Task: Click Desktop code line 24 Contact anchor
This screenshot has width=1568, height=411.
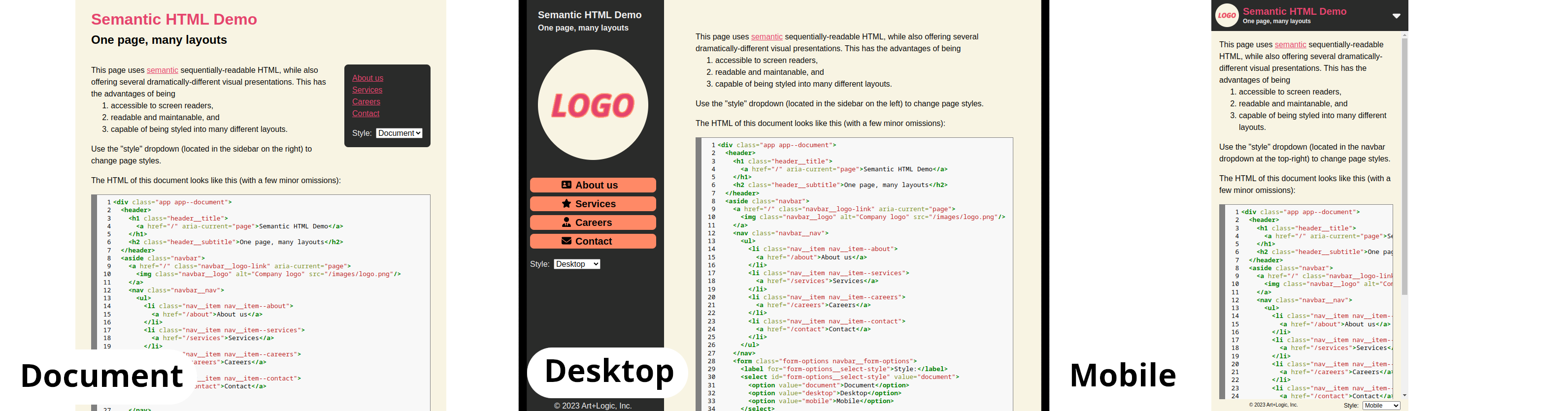Action: (x=813, y=329)
